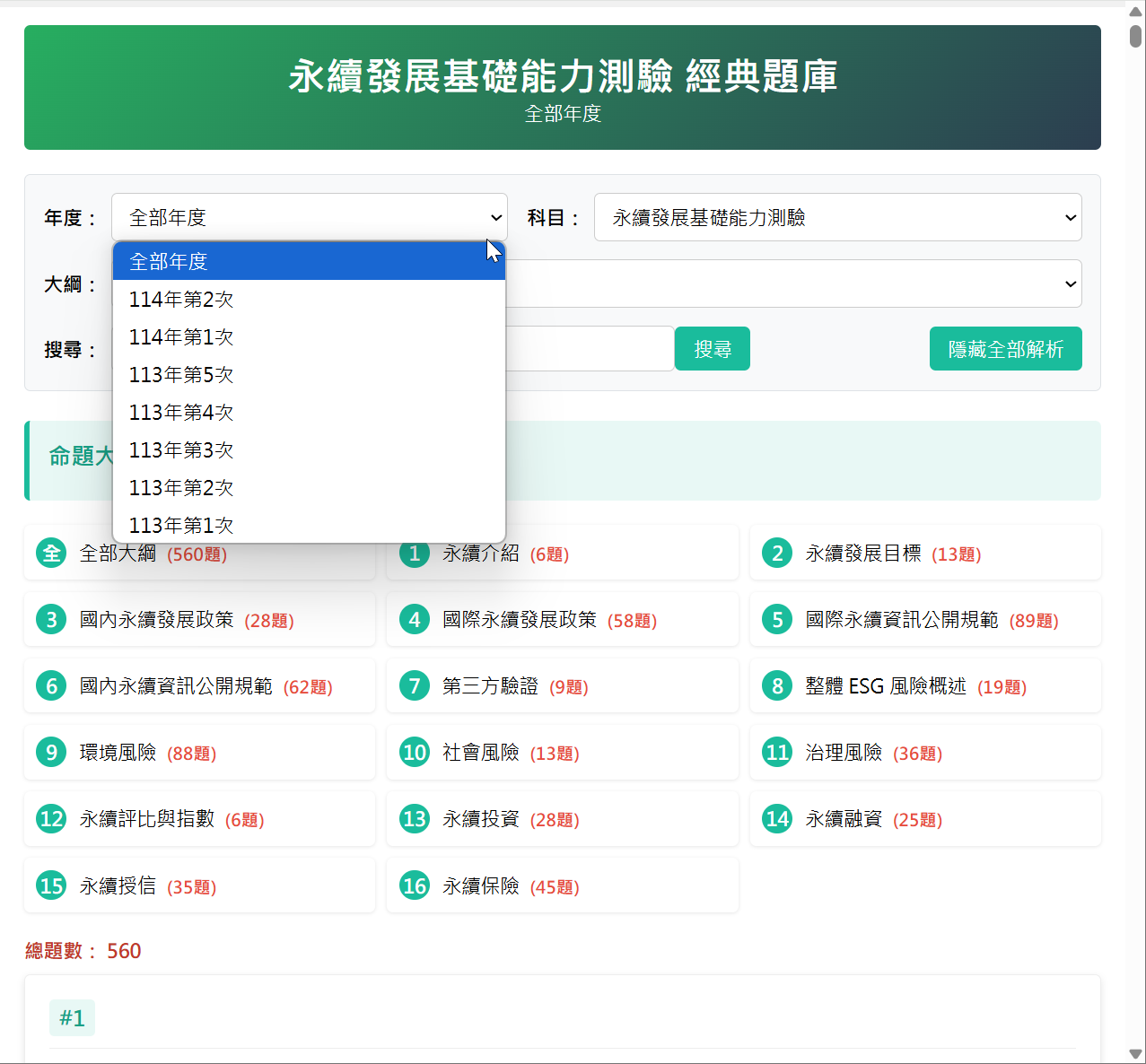Viewport: 1146px width, 1064px height.
Task: Click number 1 circle icon 永續介紹
Action: pyautogui.click(x=415, y=554)
